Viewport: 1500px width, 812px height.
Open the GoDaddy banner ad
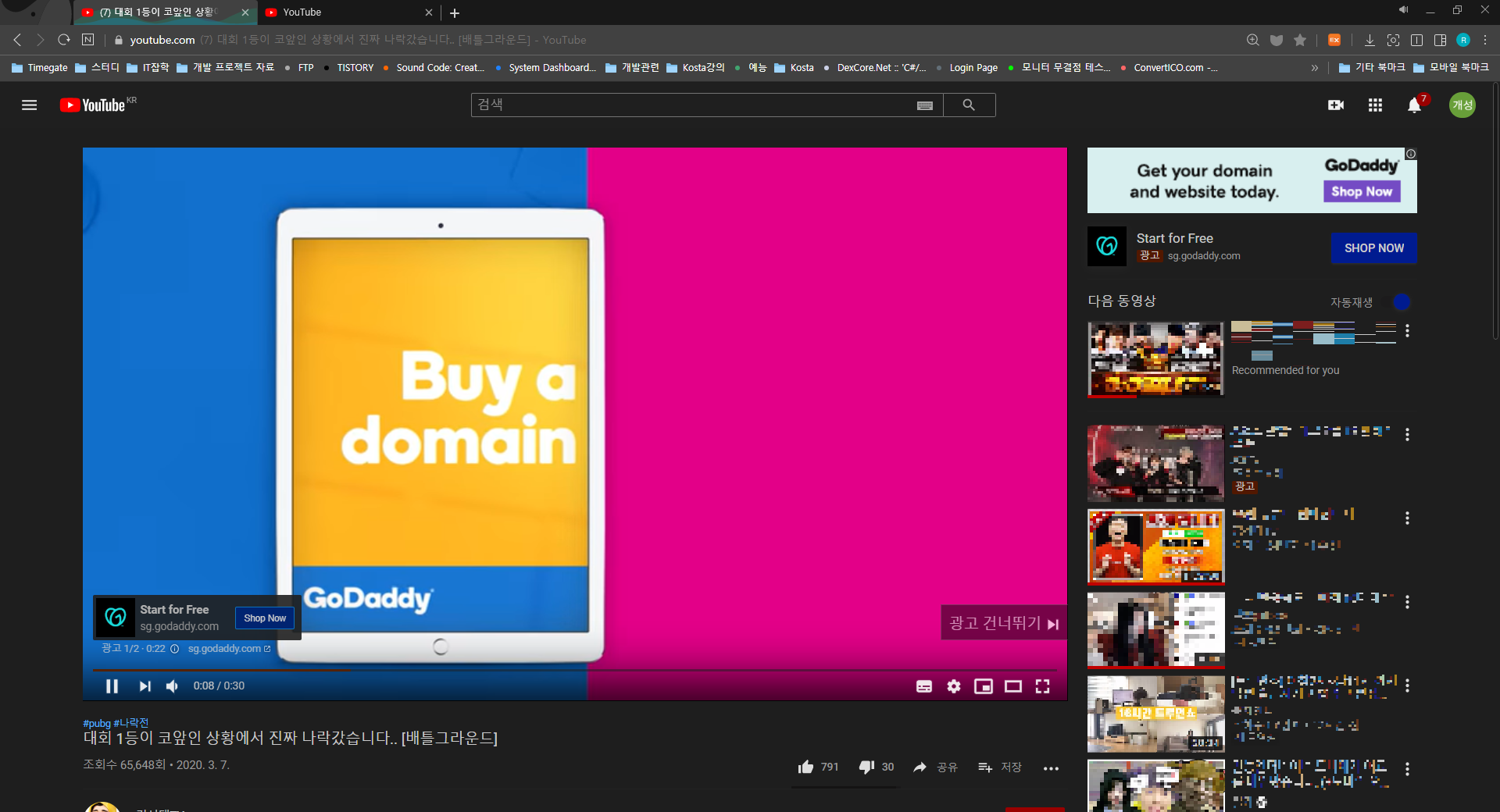(x=1252, y=180)
